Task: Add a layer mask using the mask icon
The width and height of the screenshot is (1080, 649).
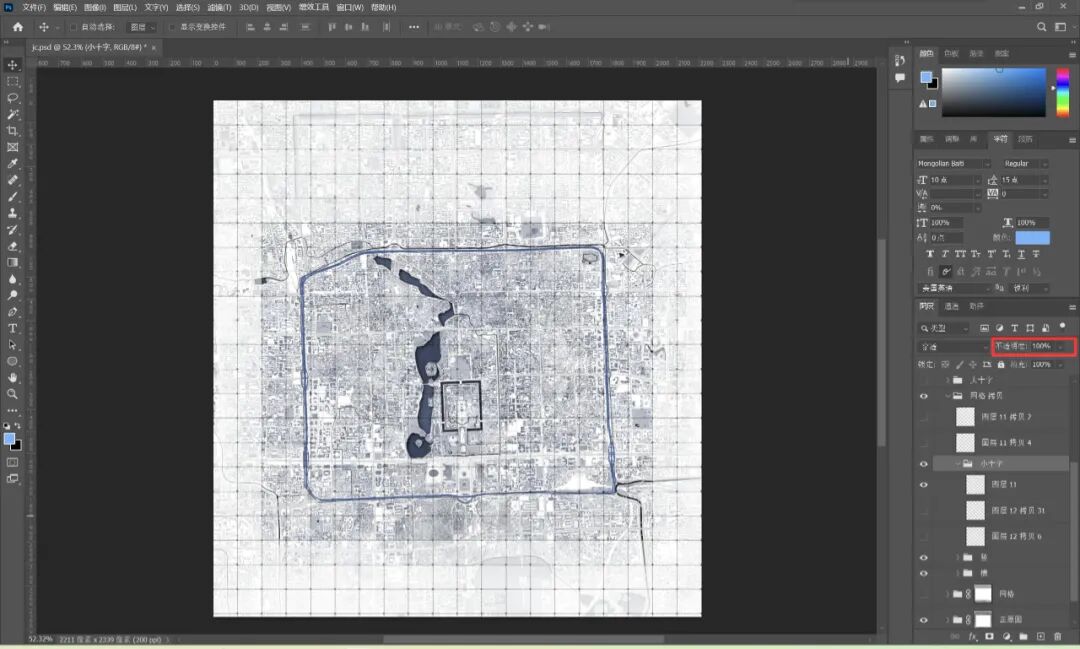Action: point(989,637)
